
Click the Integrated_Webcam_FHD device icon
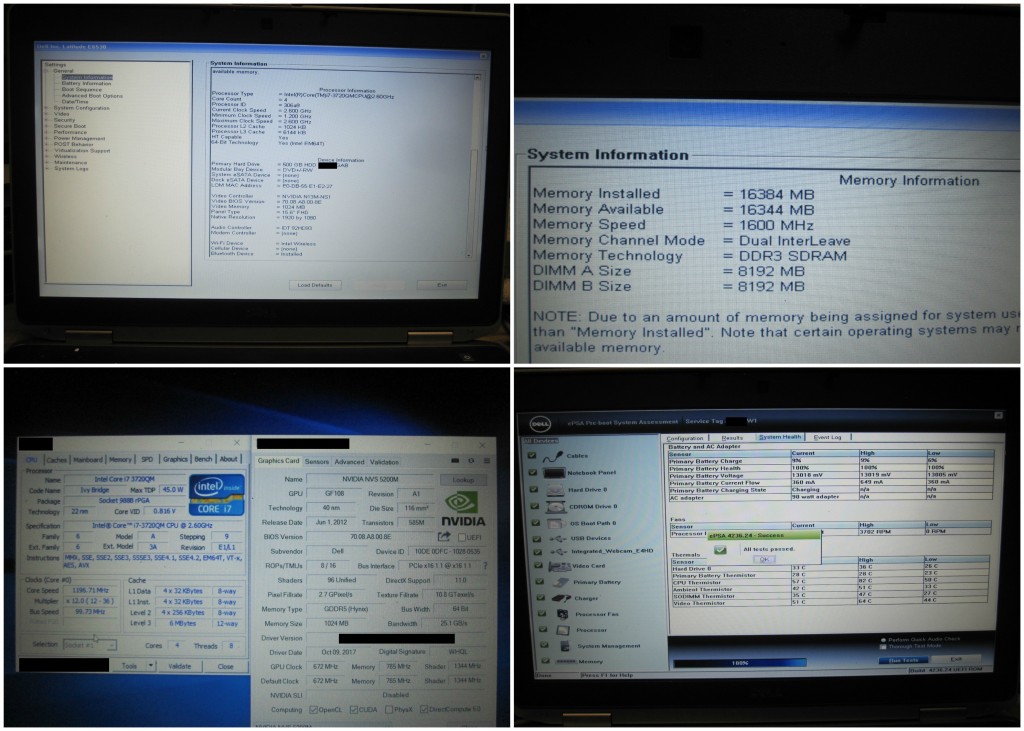(558, 551)
